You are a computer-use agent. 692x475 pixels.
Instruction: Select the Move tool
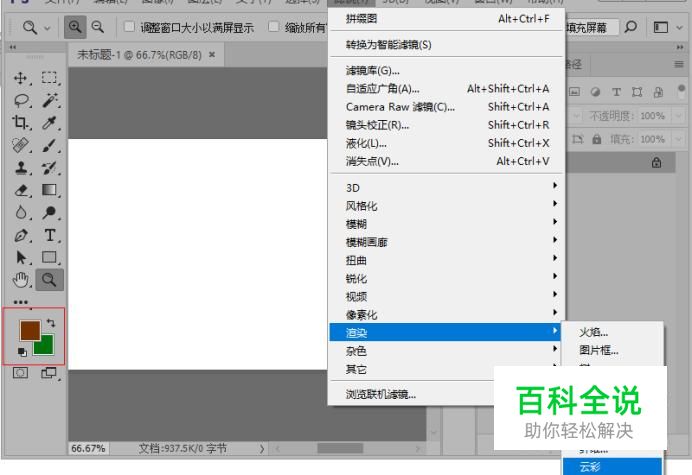(21, 78)
